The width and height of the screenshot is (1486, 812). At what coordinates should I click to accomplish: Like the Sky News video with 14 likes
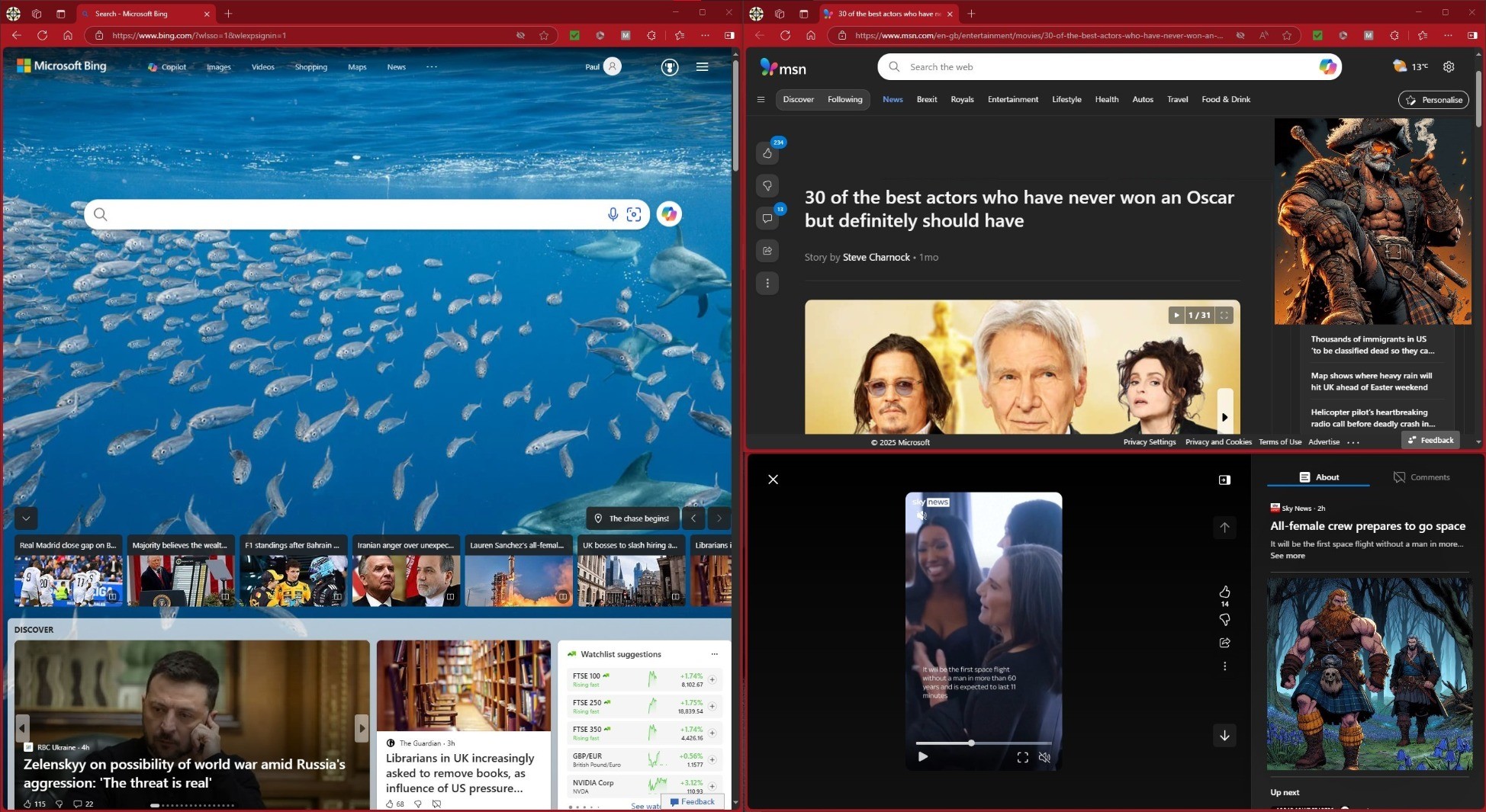[1224, 592]
